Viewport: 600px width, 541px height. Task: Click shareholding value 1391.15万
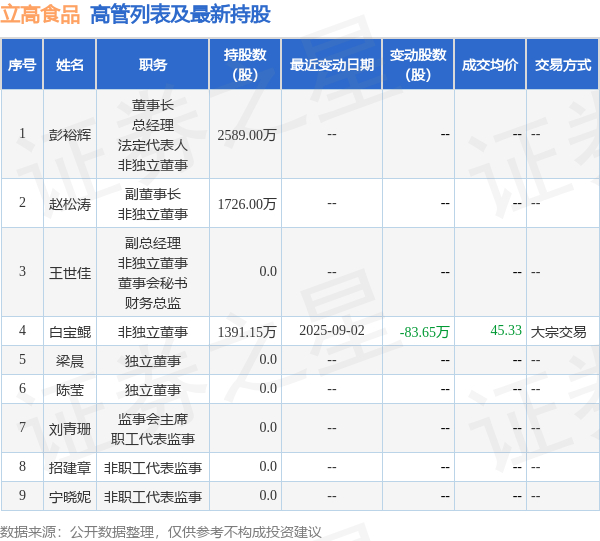[247, 332]
